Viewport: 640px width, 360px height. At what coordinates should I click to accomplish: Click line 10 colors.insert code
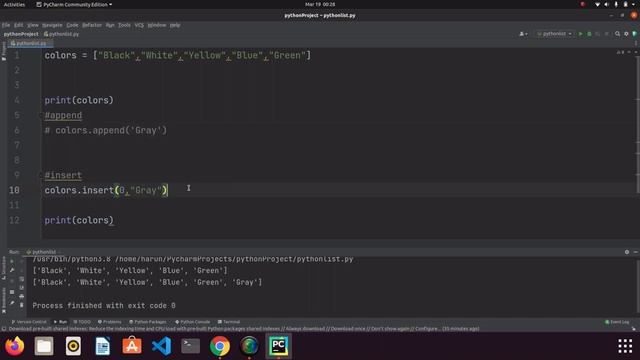point(106,191)
